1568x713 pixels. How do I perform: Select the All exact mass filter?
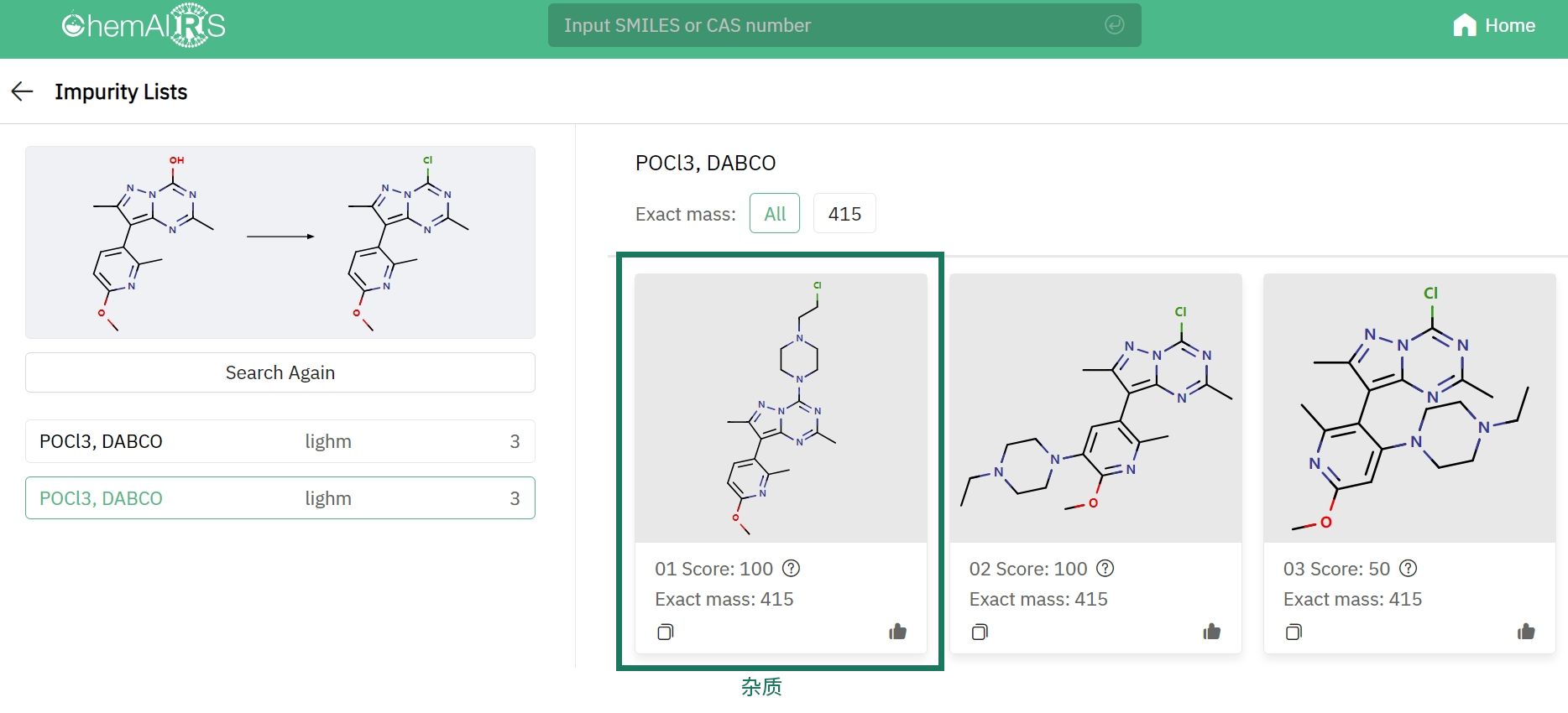pyautogui.click(x=775, y=214)
